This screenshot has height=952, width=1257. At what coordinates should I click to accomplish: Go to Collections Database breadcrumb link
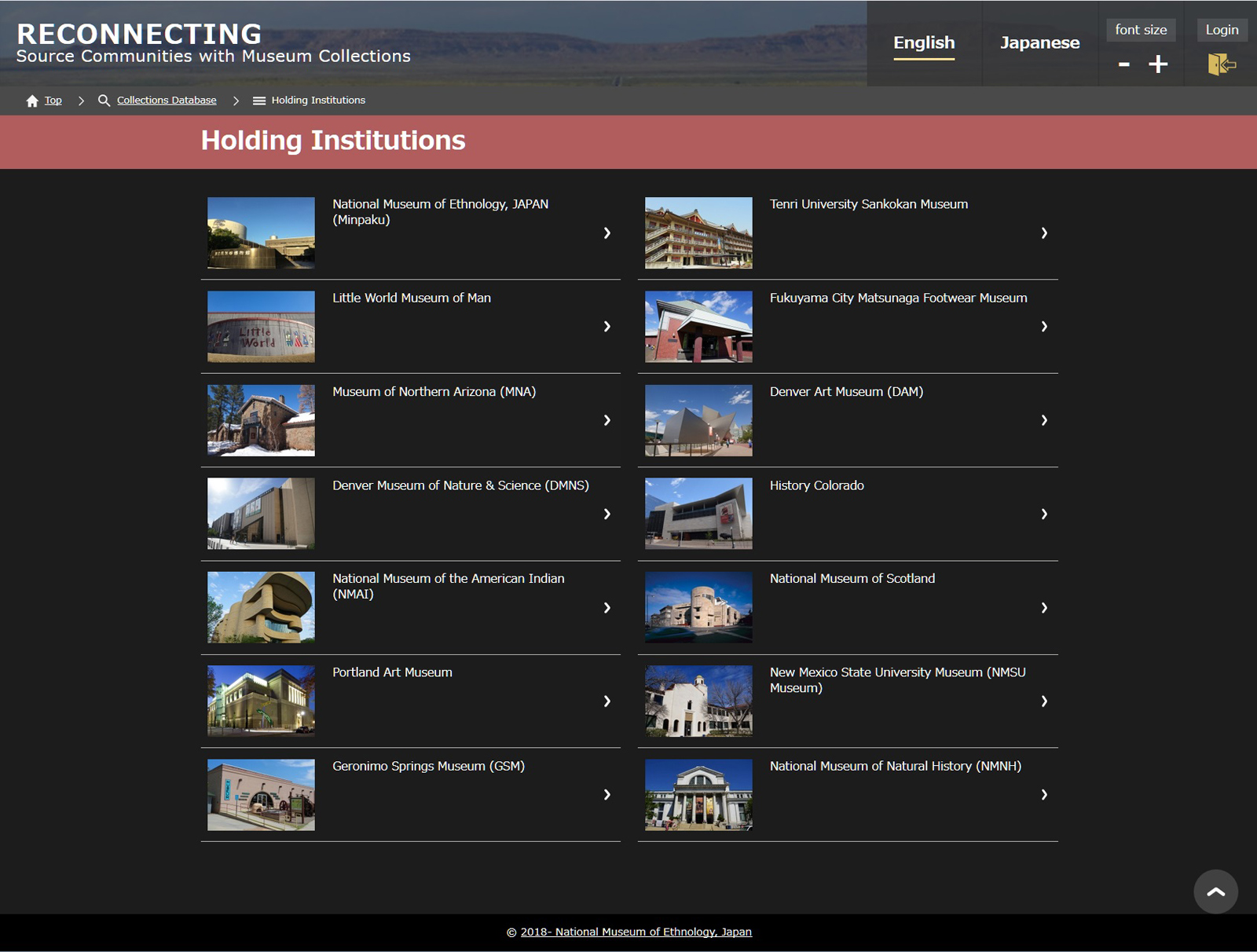(167, 101)
